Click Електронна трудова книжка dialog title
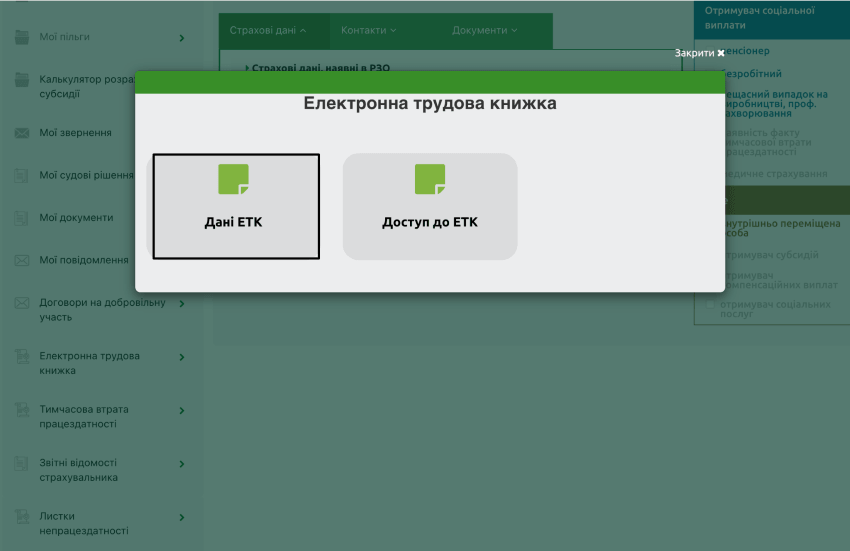Image resolution: width=850 pixels, height=551 pixels. click(x=430, y=103)
